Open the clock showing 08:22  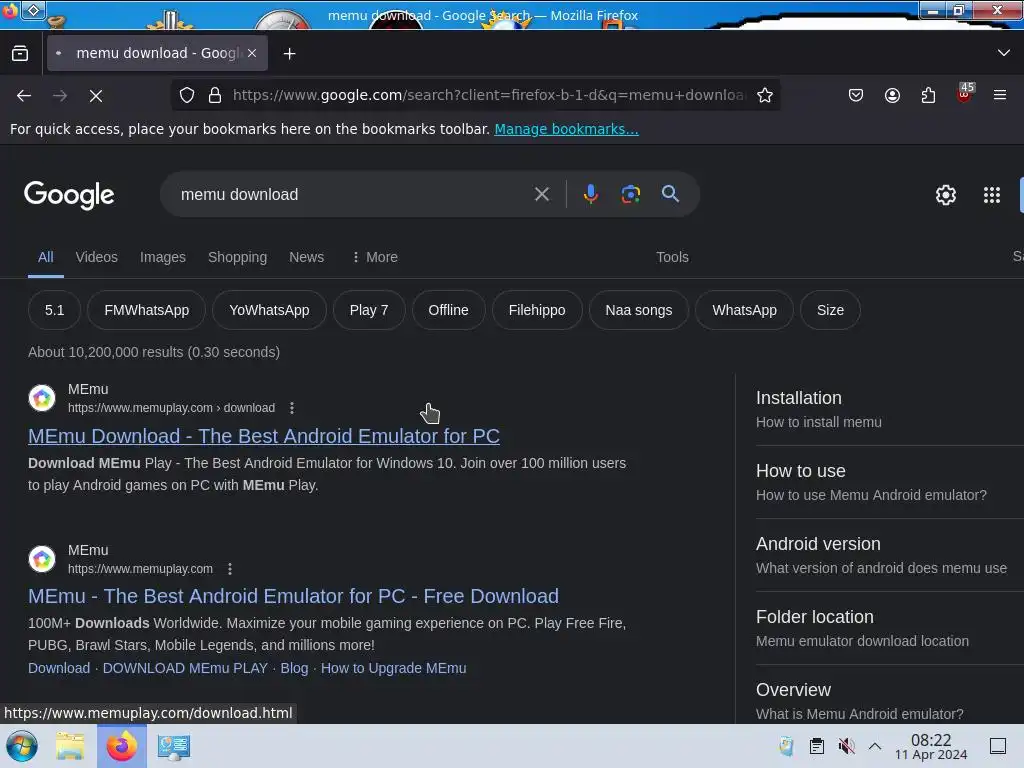point(931,746)
